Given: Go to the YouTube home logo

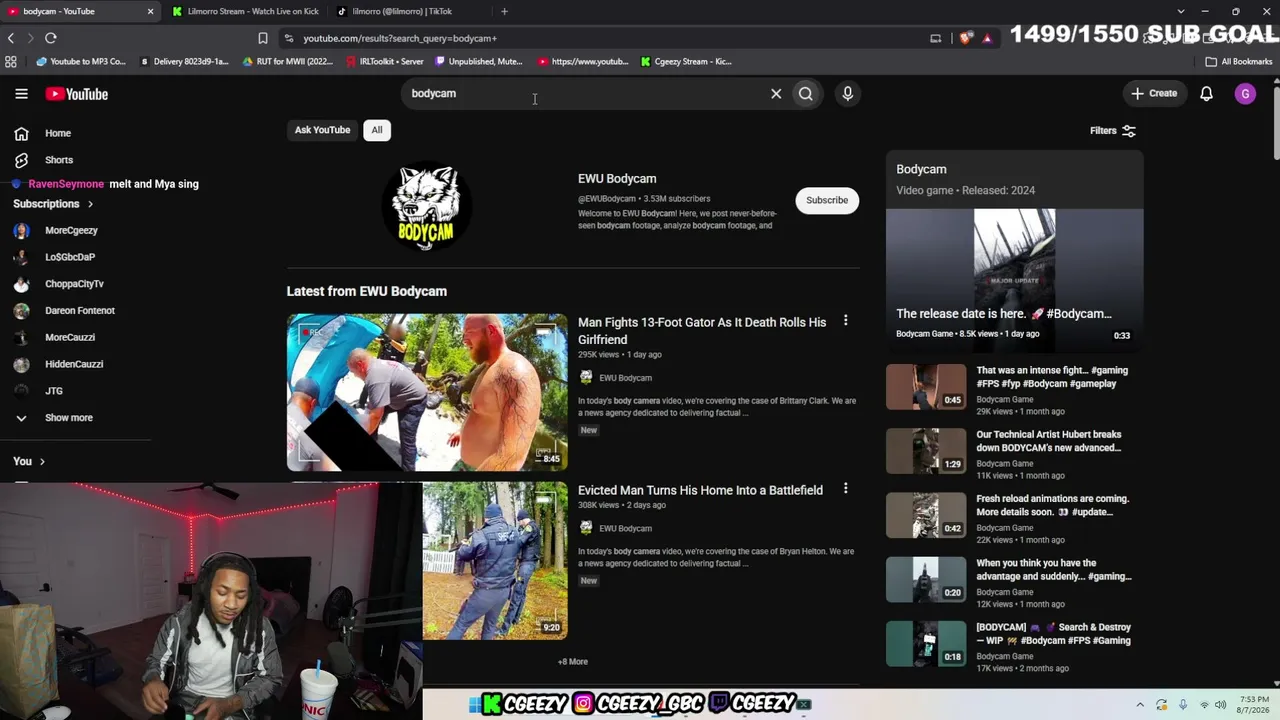Looking at the screenshot, I should tap(76, 94).
